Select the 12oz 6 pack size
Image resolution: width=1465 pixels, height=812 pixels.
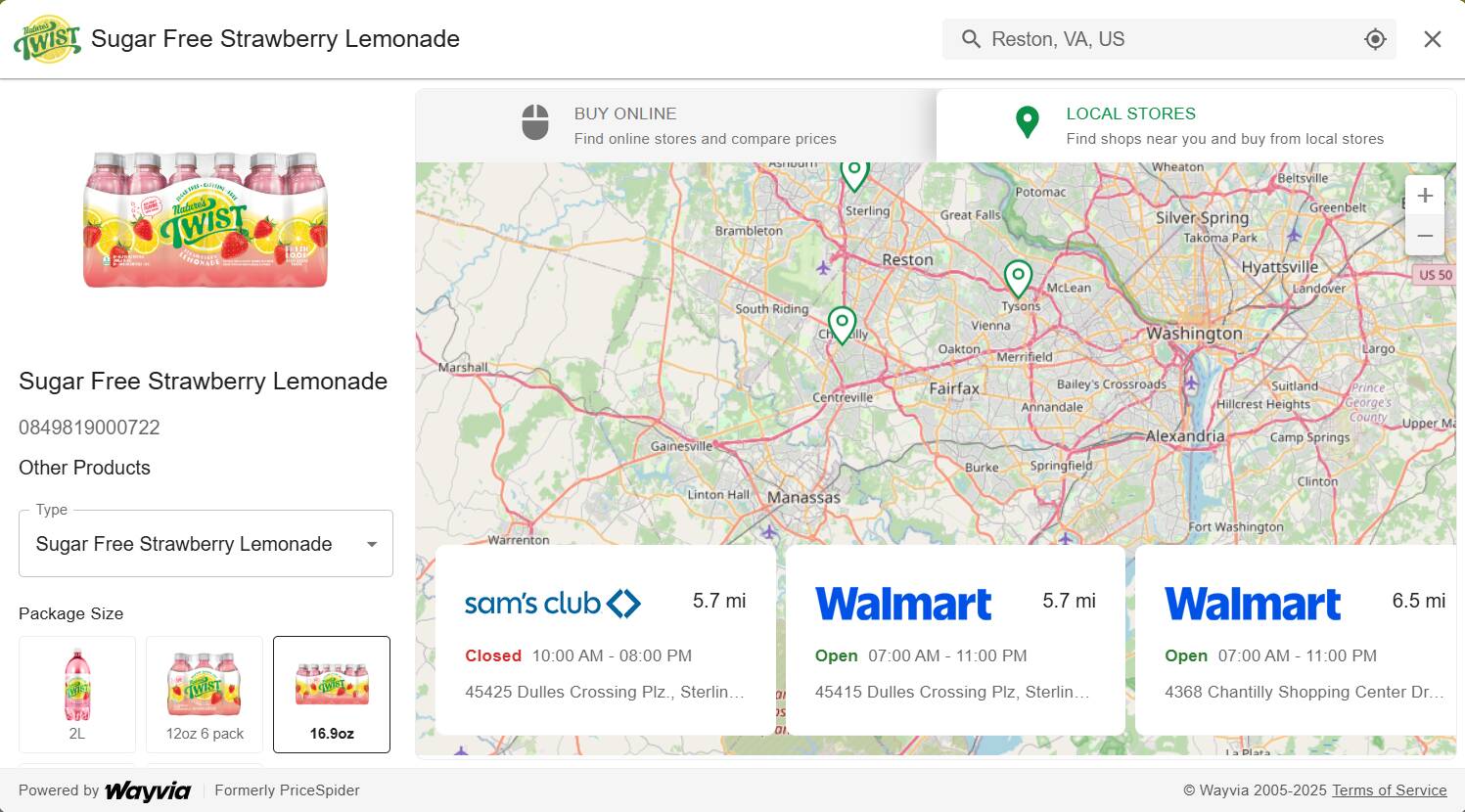(205, 694)
